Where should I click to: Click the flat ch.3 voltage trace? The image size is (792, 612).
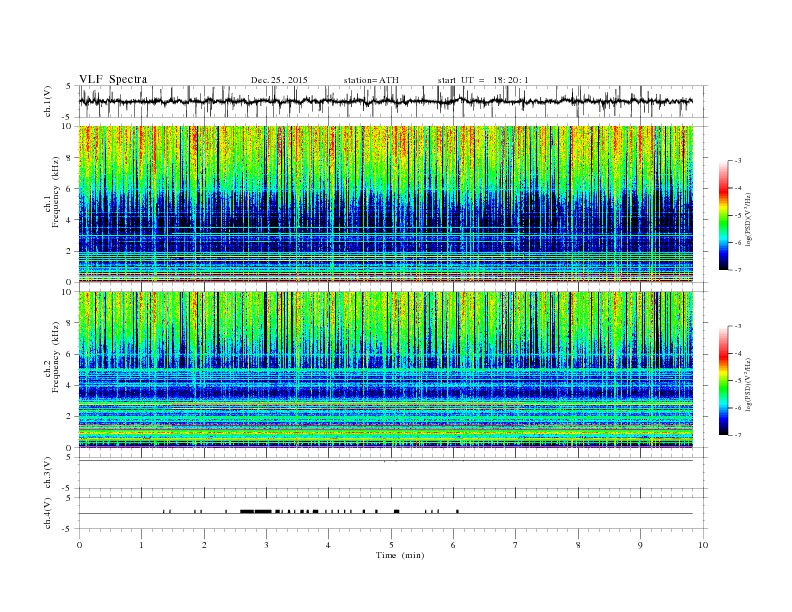point(386,461)
